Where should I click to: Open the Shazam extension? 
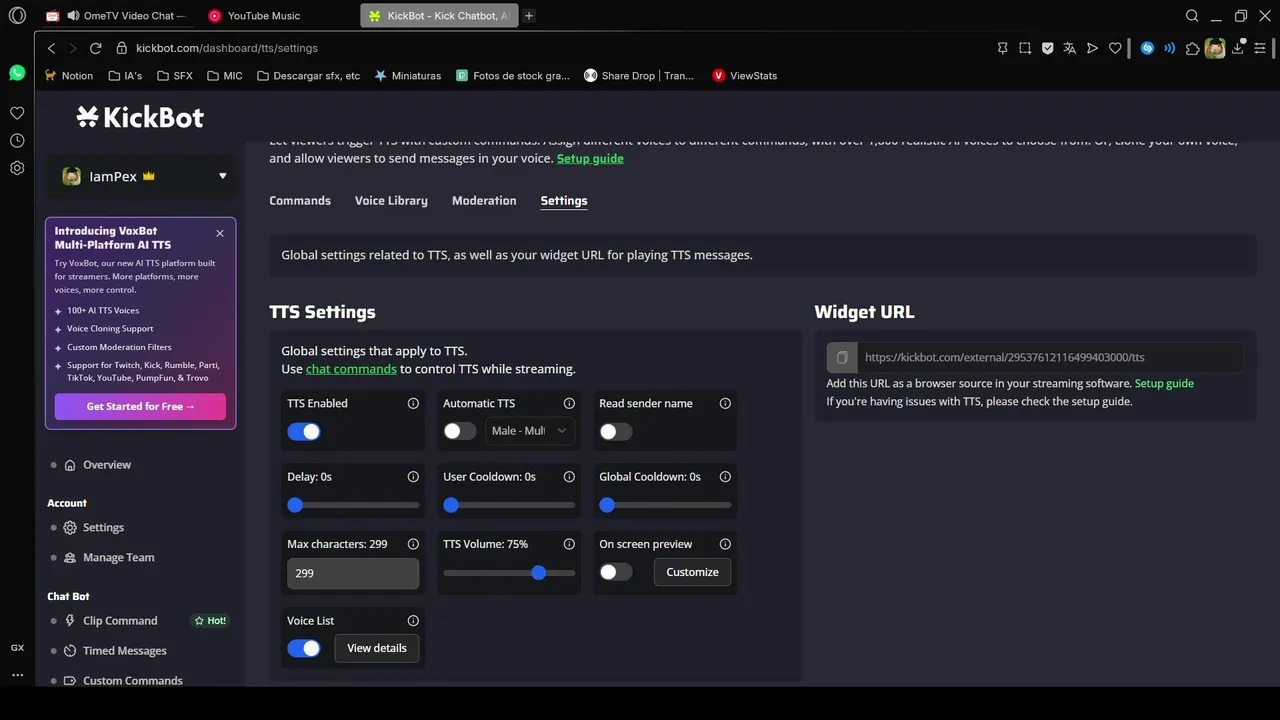(1147, 48)
